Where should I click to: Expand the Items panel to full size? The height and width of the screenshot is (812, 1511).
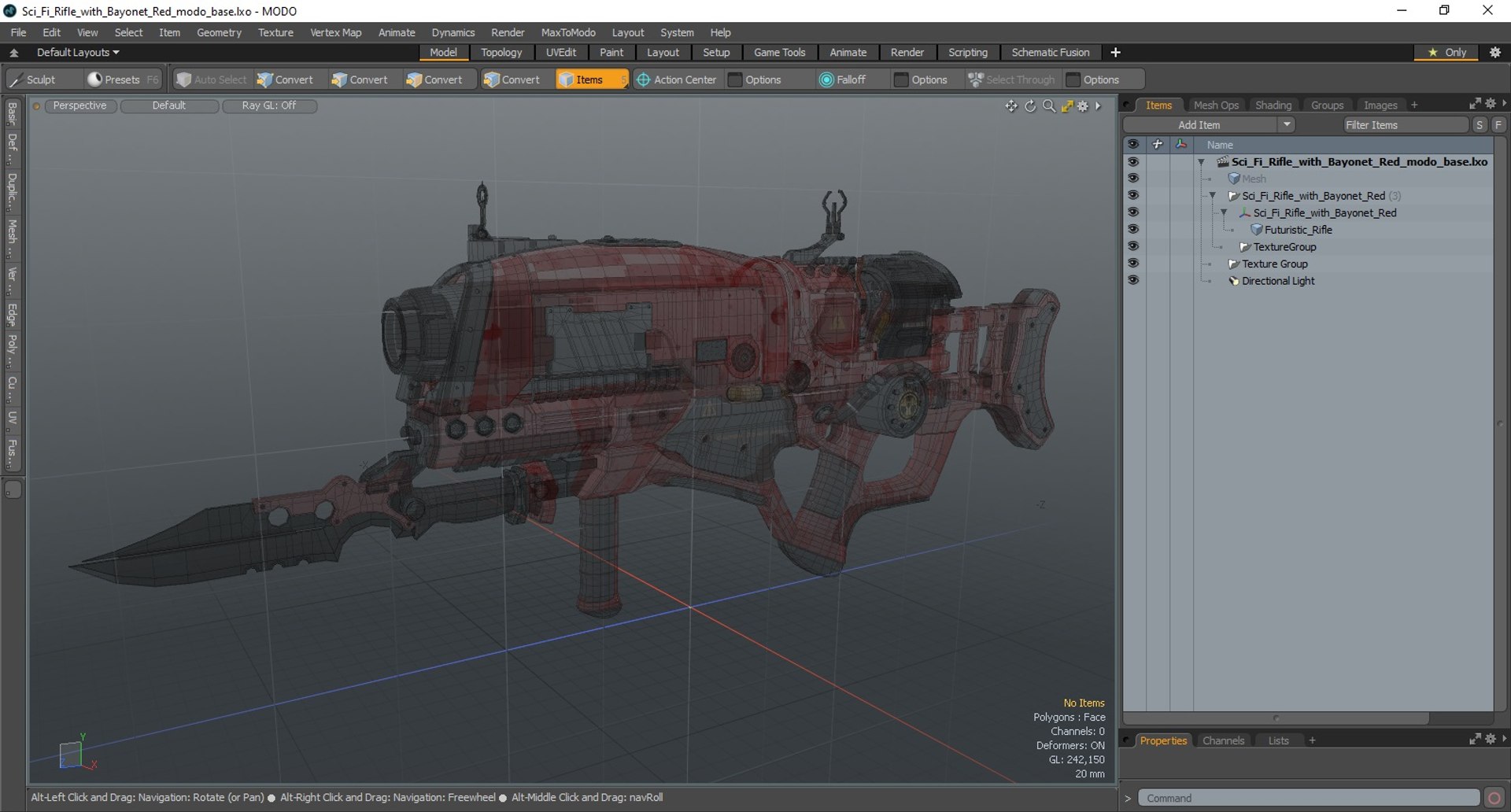click(1475, 104)
